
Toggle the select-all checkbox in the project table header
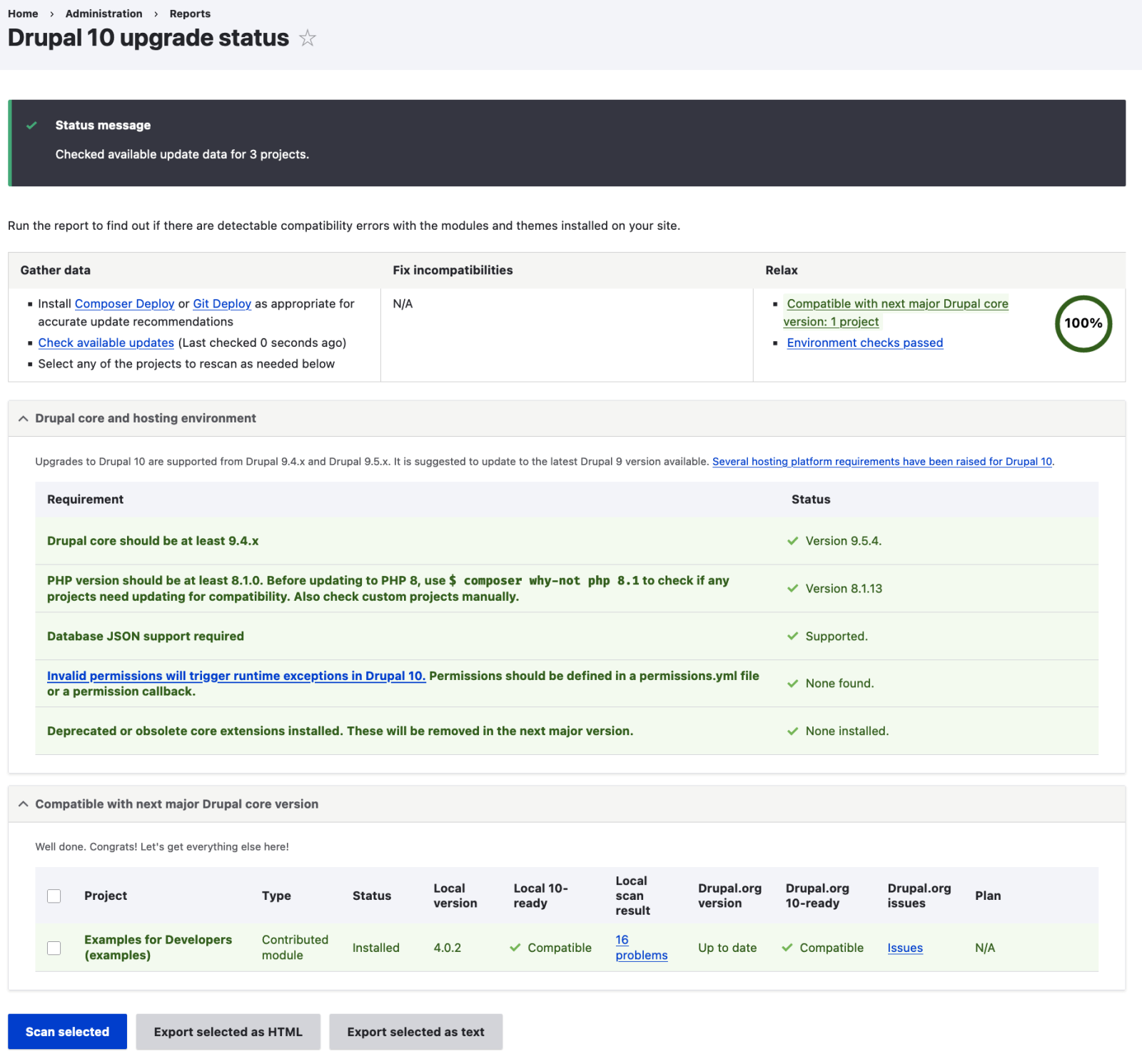(54, 896)
